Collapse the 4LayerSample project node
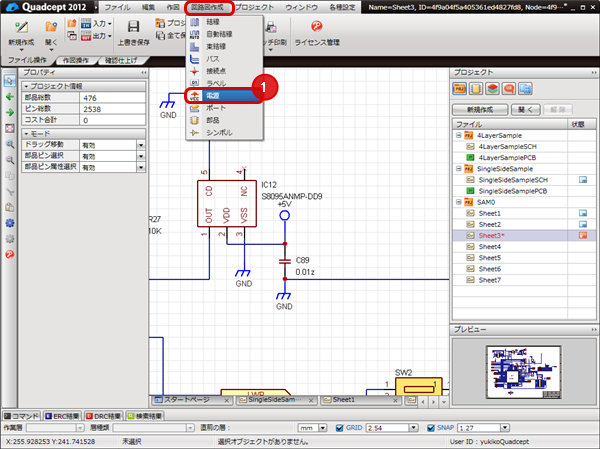Viewport: 600px width, 449px height. click(x=458, y=135)
